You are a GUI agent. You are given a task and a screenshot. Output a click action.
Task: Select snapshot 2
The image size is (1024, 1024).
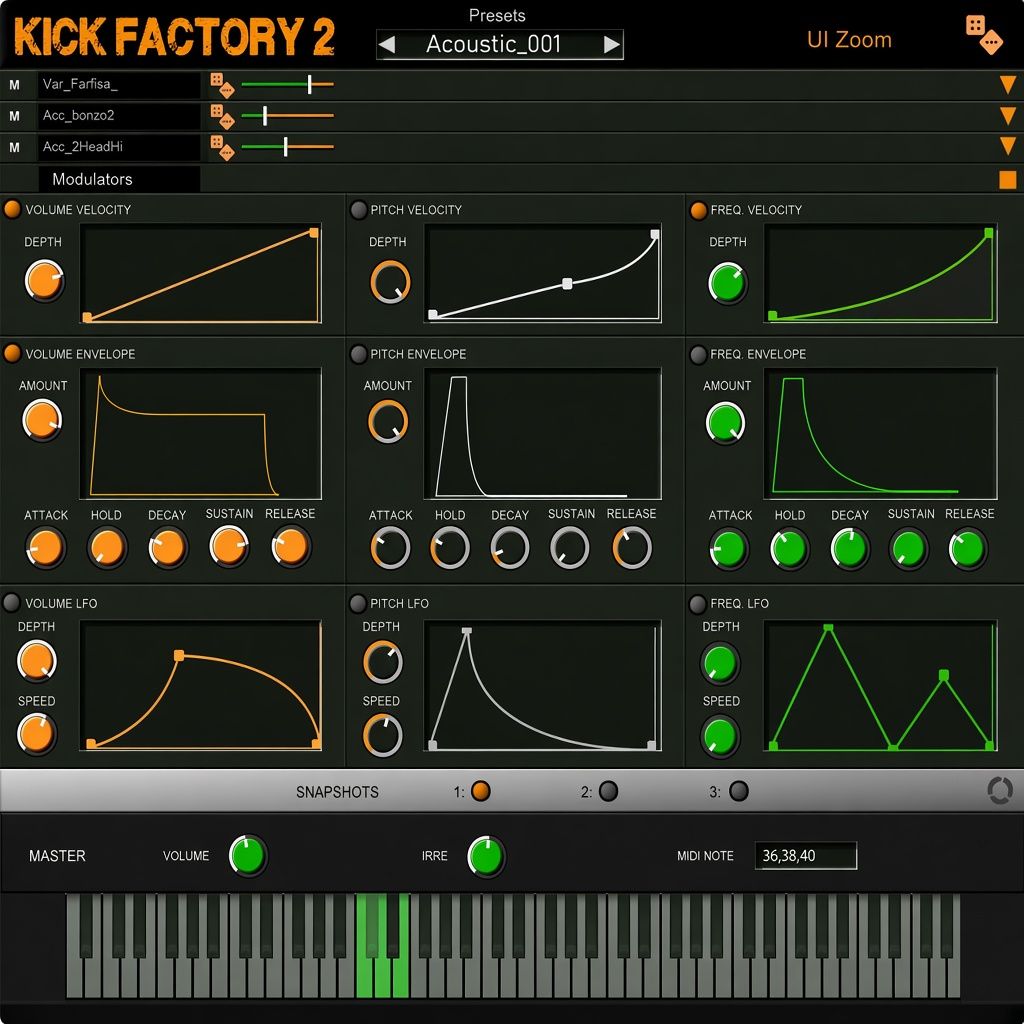pos(608,791)
